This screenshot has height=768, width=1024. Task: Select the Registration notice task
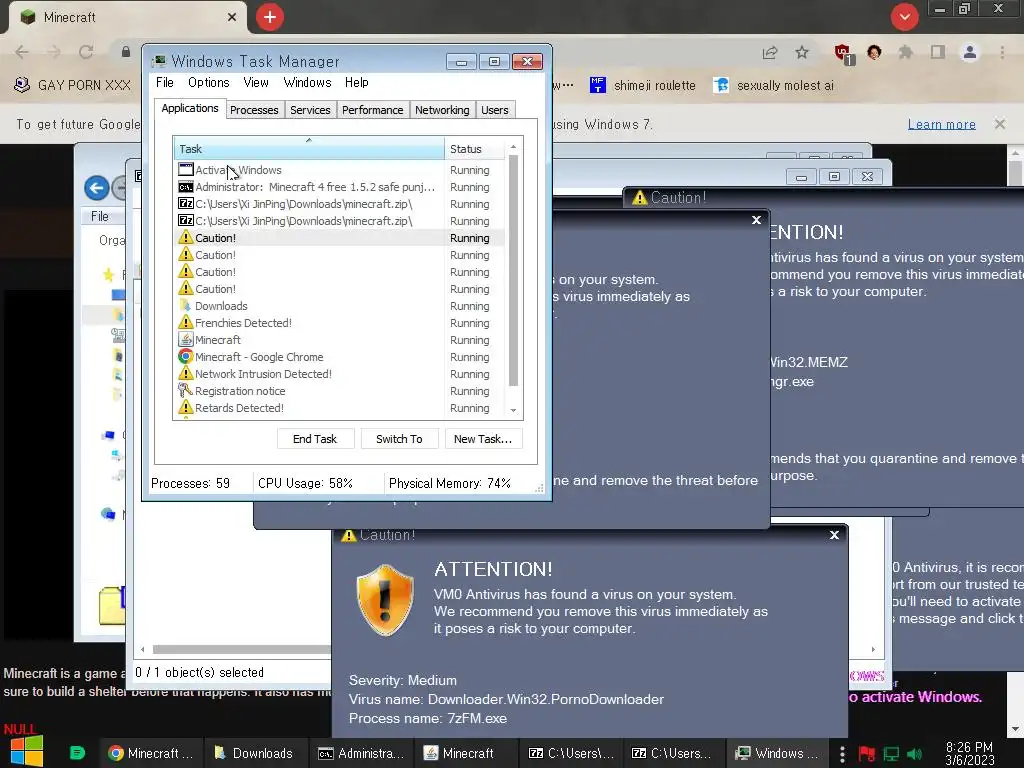pyautogui.click(x=339, y=391)
